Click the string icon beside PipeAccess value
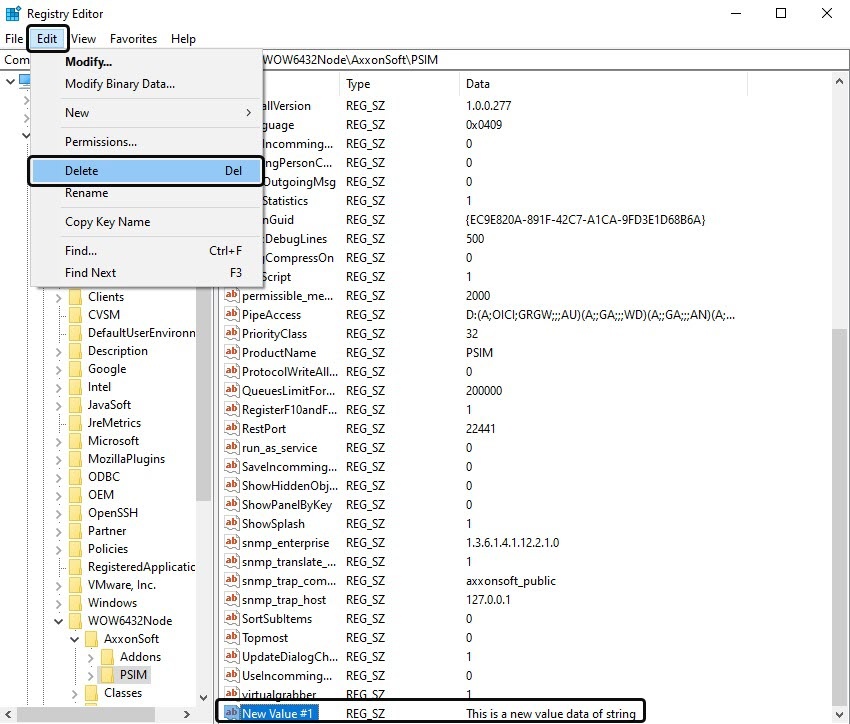 pyautogui.click(x=232, y=315)
